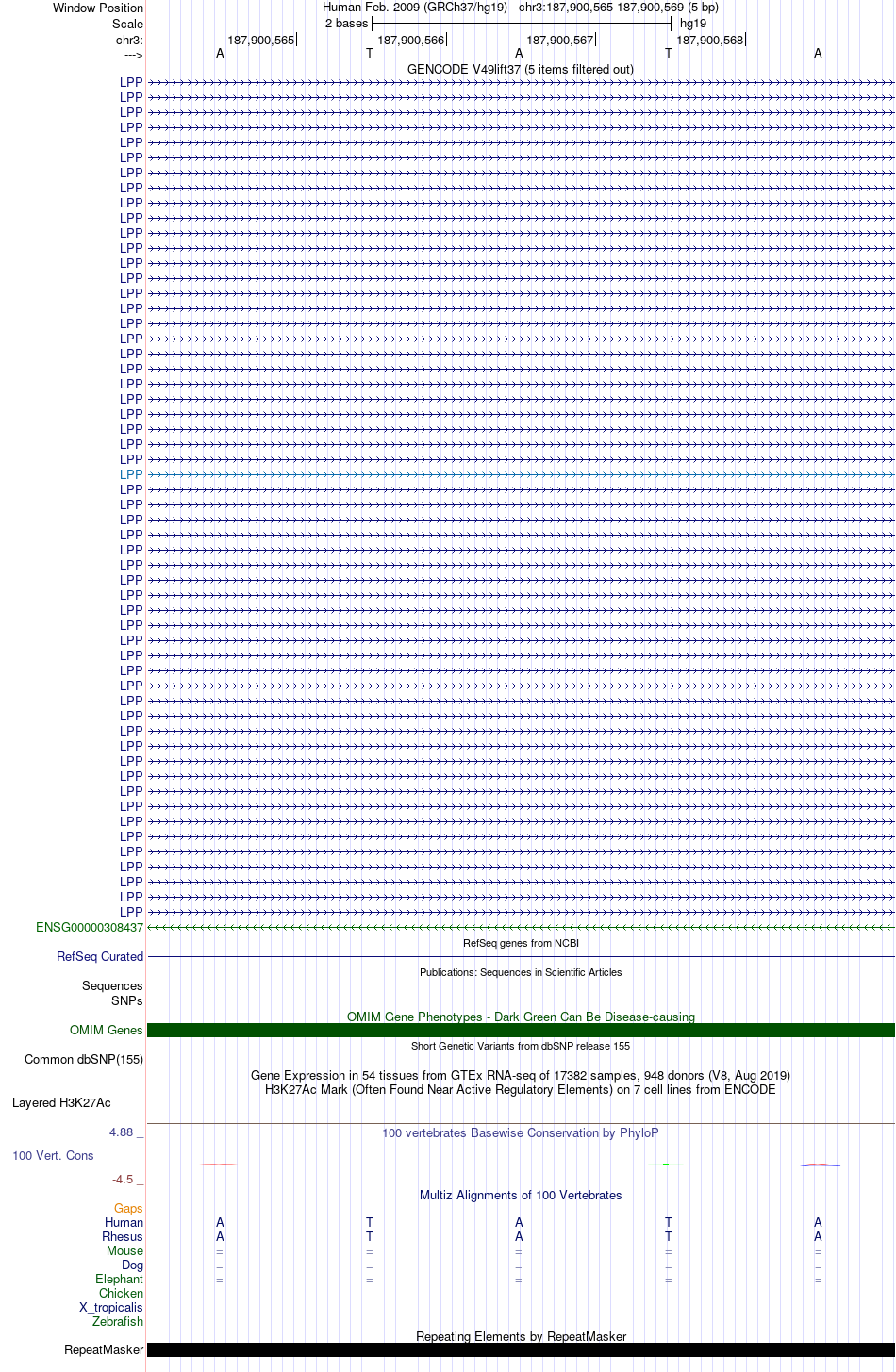Open Short Genetic Variants from dbSNP title

click(521, 1046)
